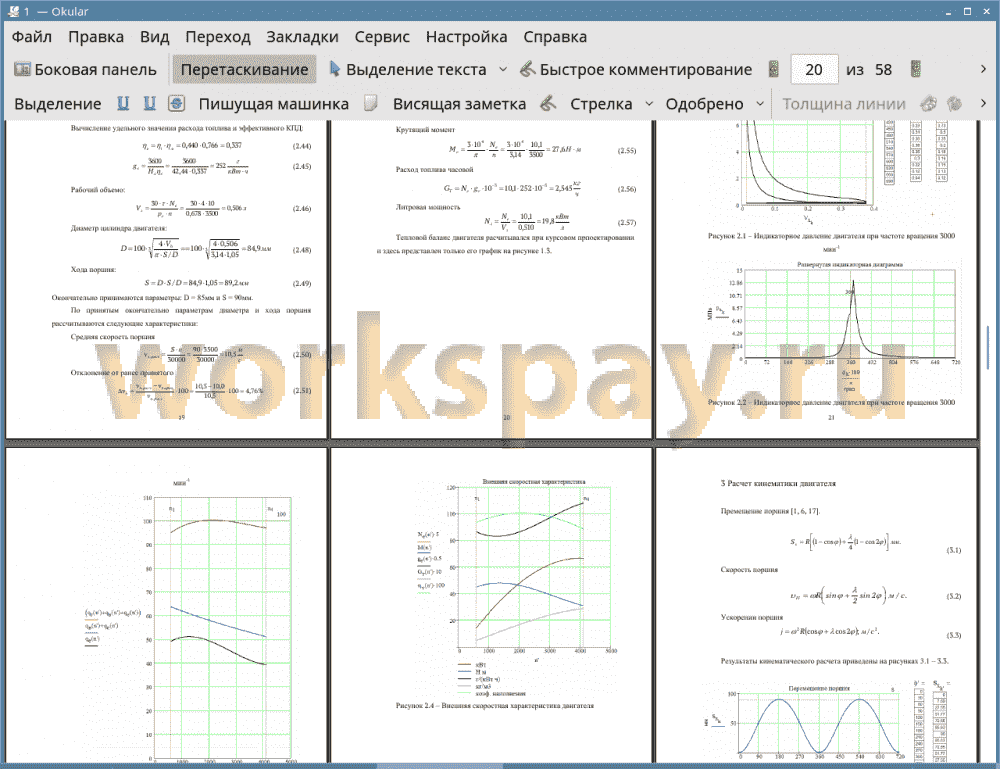The width and height of the screenshot is (1000, 769).
Task: Click page 19 with formulas 2.44–2.51
Action: pyautogui.click(x=166, y=279)
